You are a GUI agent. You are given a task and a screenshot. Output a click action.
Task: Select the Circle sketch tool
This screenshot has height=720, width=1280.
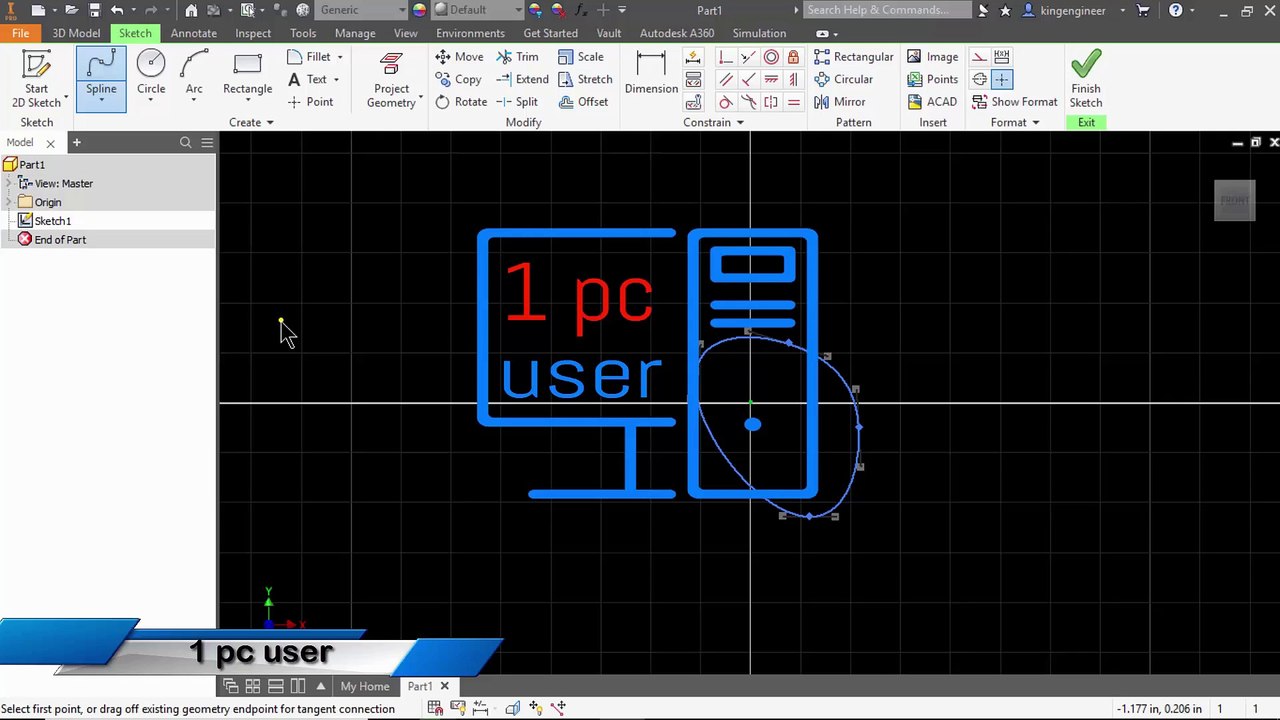(x=151, y=73)
